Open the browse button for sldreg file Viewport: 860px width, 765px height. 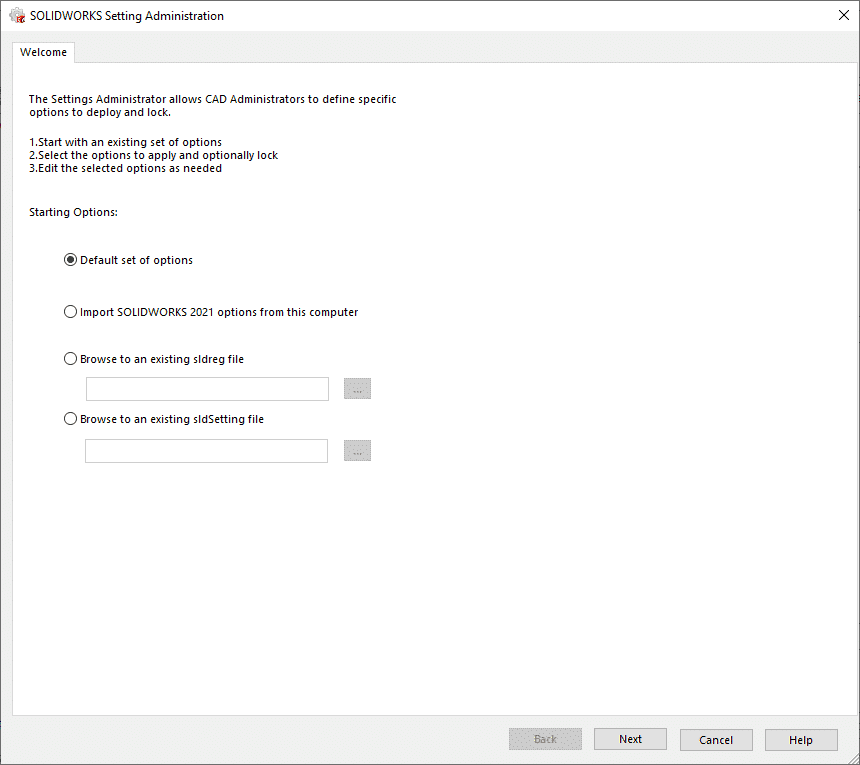[358, 389]
